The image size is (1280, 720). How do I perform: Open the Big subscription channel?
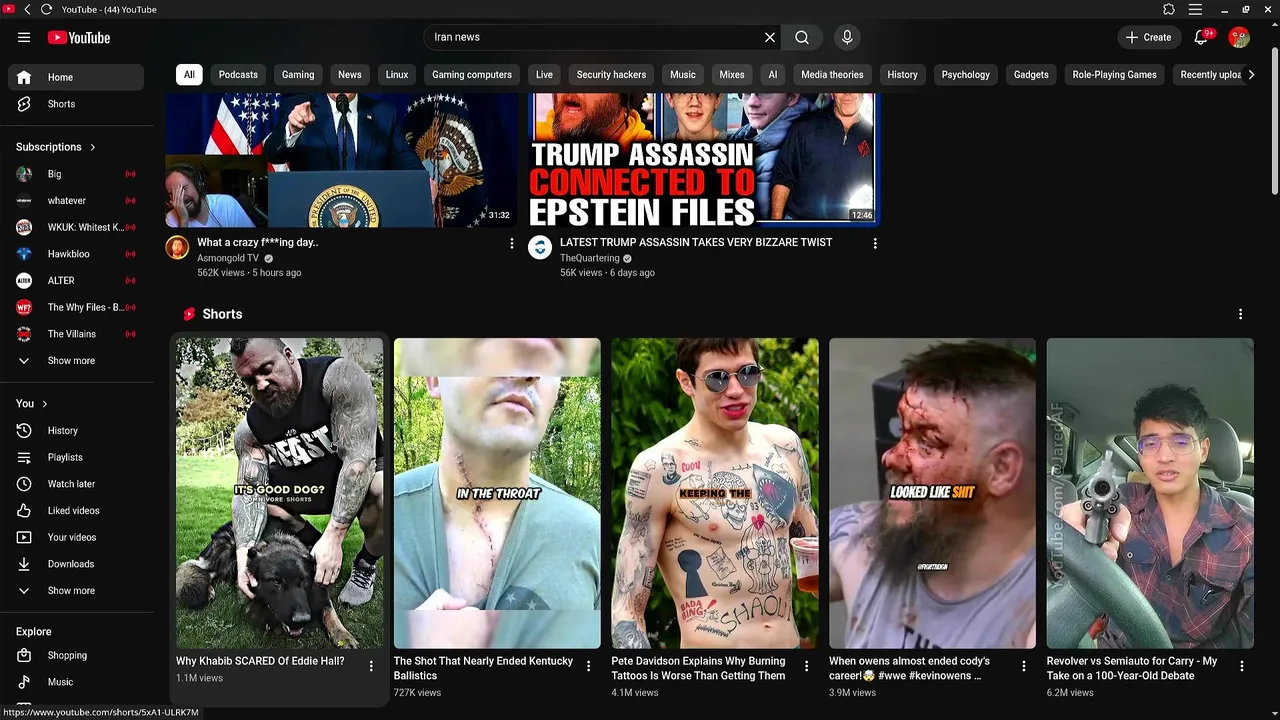76,174
